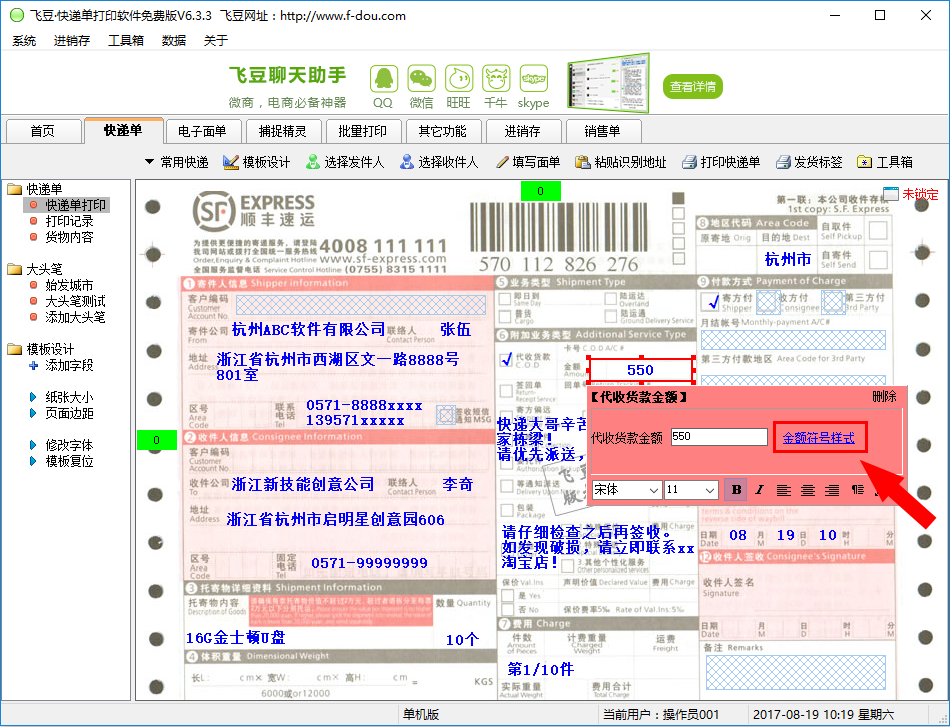950x727 pixels.
Task: Check the 签回单 checkbox
Action: tap(506, 391)
